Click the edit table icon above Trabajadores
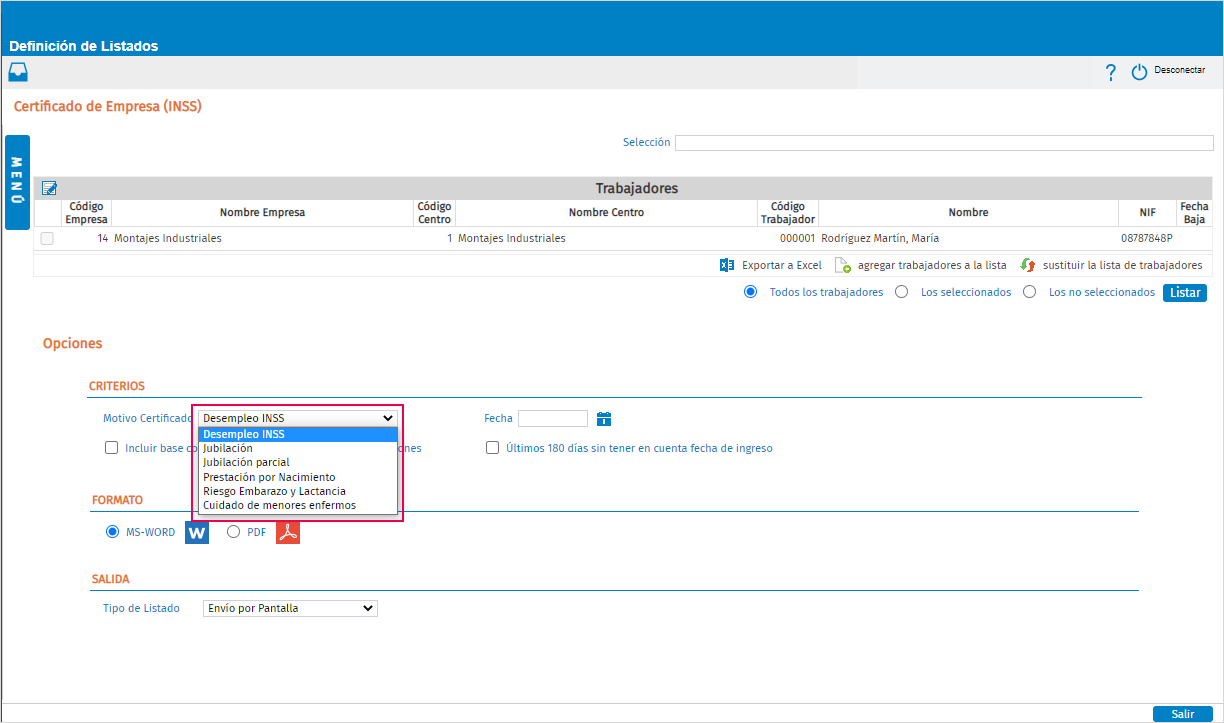This screenshot has width=1224, height=723. point(49,187)
